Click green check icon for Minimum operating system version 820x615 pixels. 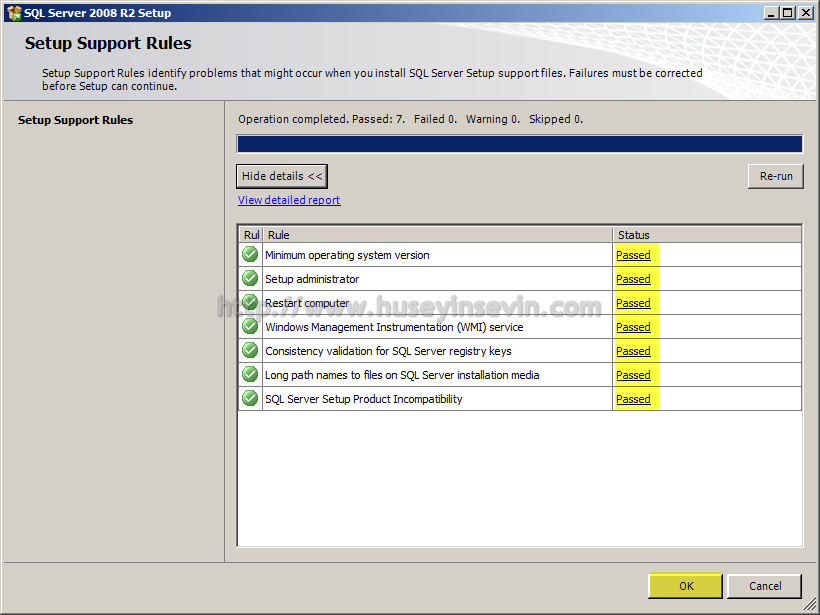250,254
